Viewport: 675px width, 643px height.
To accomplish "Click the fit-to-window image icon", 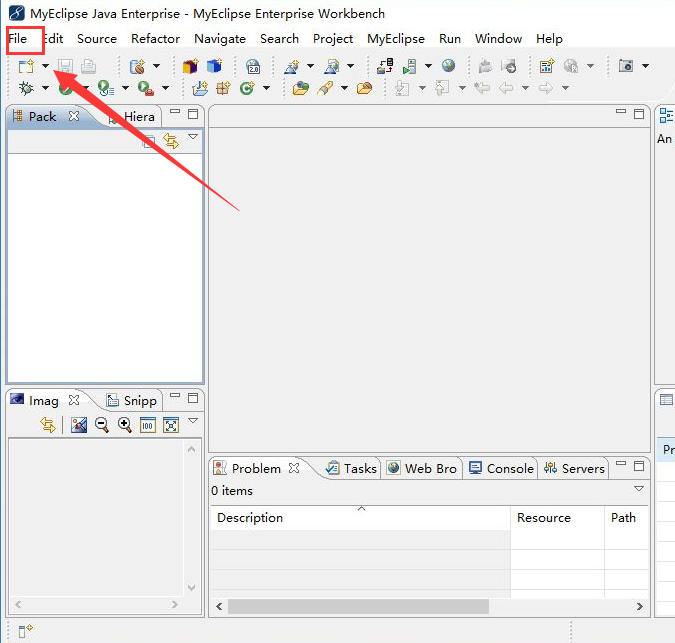I will coord(171,425).
